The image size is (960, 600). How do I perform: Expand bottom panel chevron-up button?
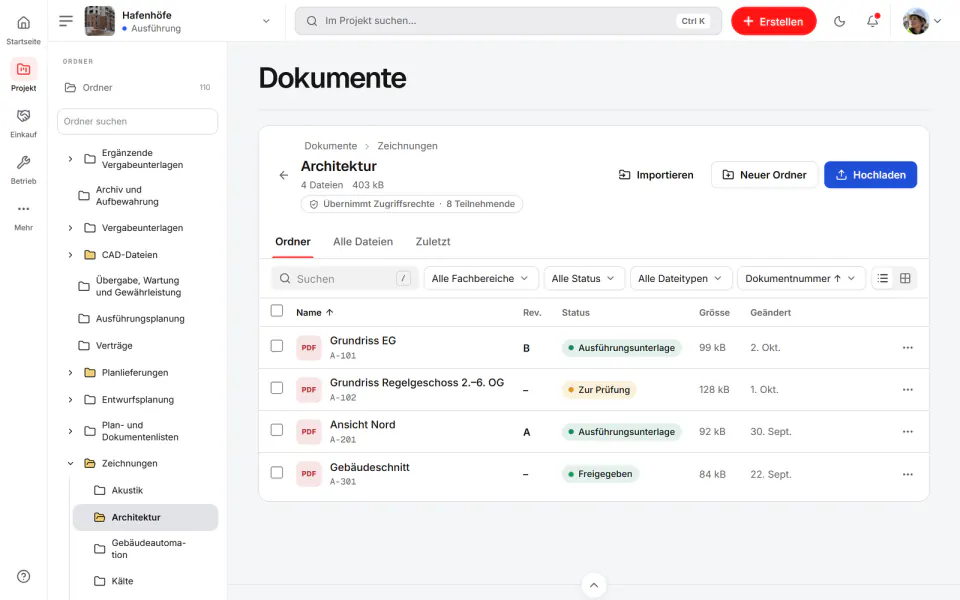coord(593,585)
